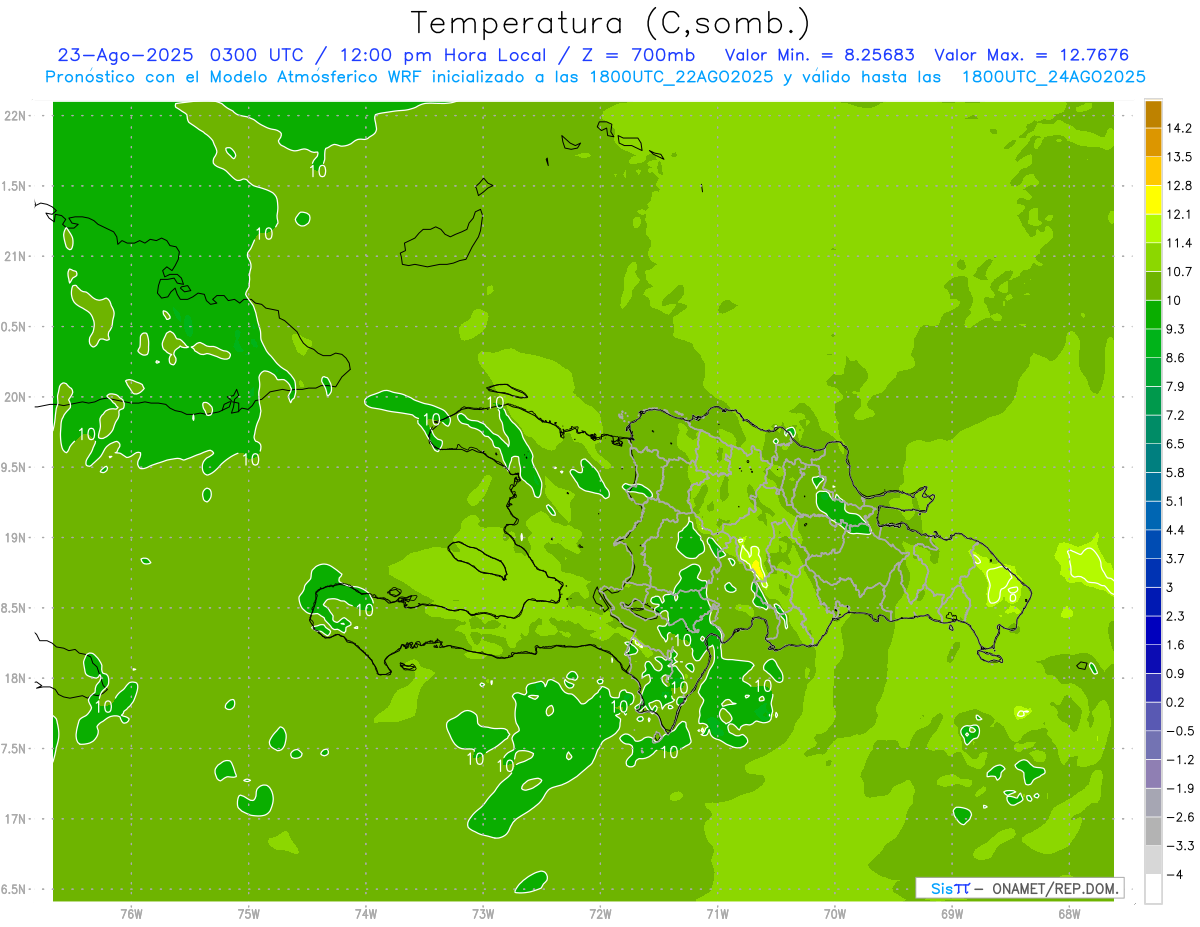Click the colorbar label '10.7'
Screen dimensions: 1200x927
(1180, 272)
